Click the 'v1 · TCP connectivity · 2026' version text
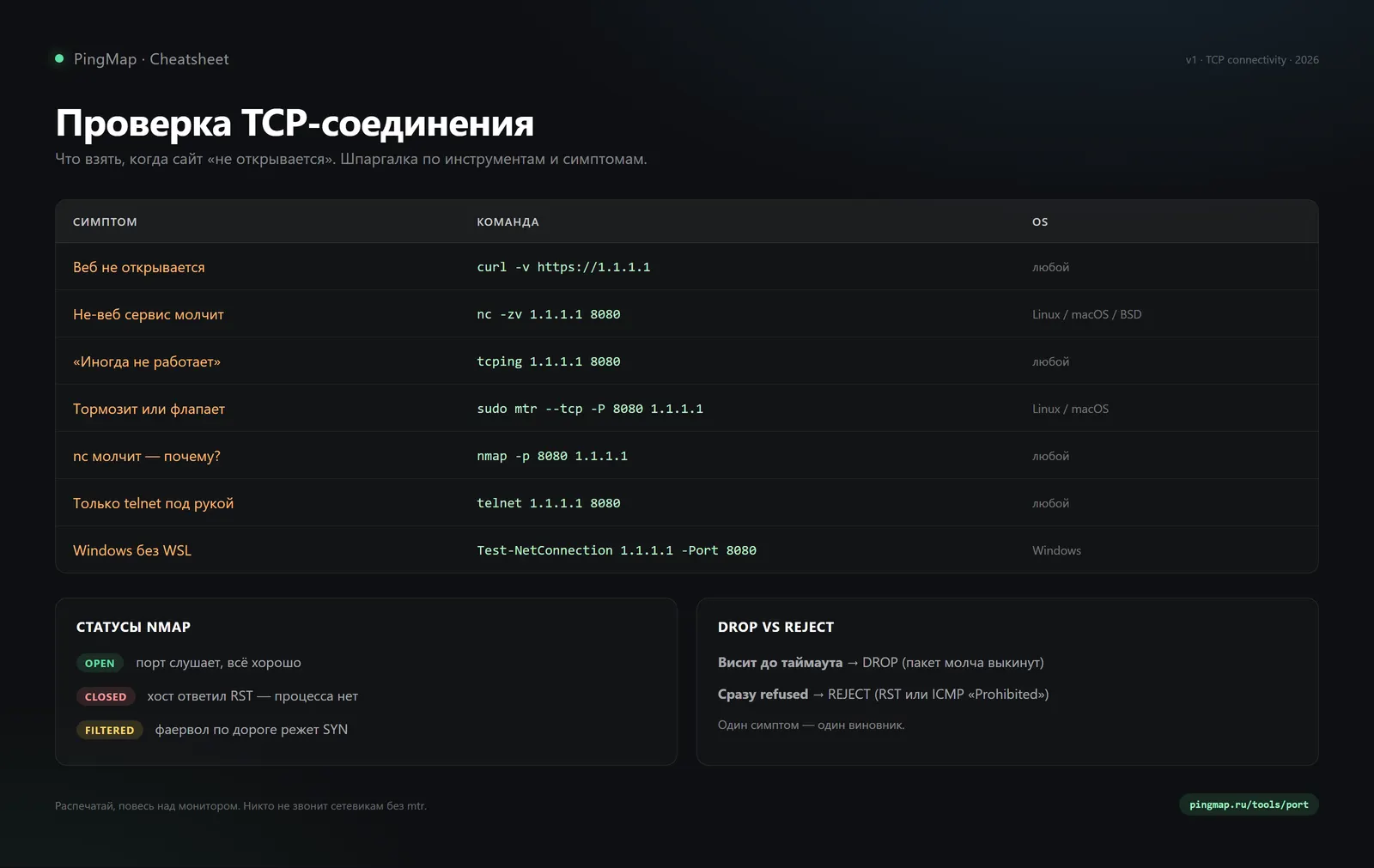The width and height of the screenshot is (1374, 868). [x=1252, y=59]
